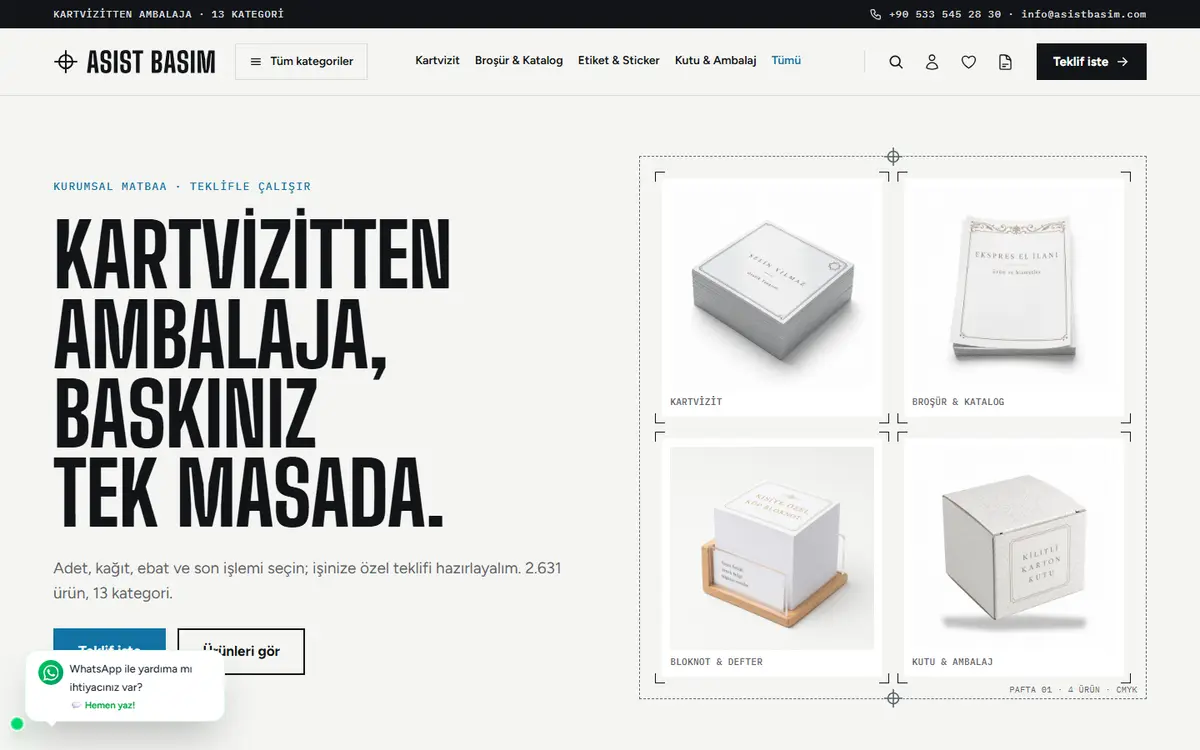Call the phone number +90 533 545 28 30
The width and height of the screenshot is (1200, 750).
(x=944, y=14)
